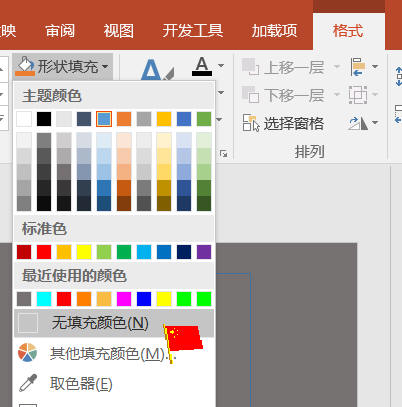Screen dimensions: 402x407
Task: Click the Selection Pane (选择窗格) icon
Action: tap(251, 123)
